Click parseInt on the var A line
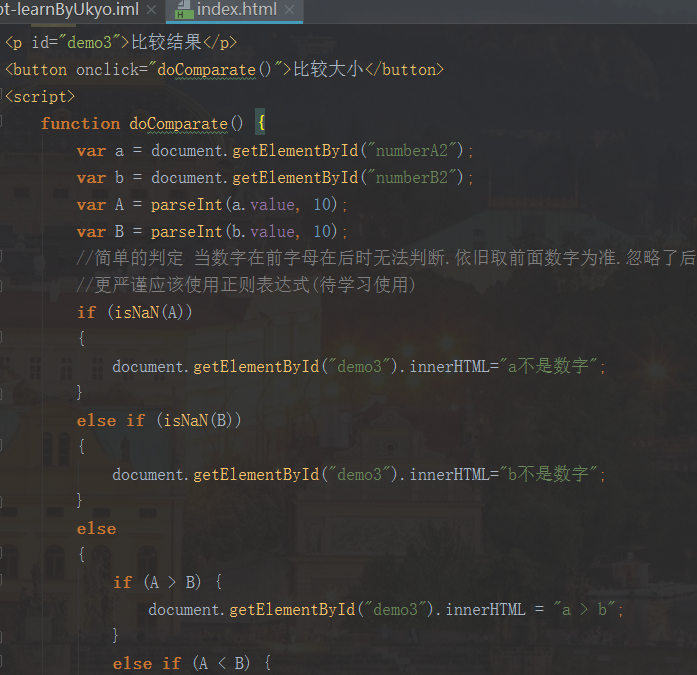 tap(187, 205)
